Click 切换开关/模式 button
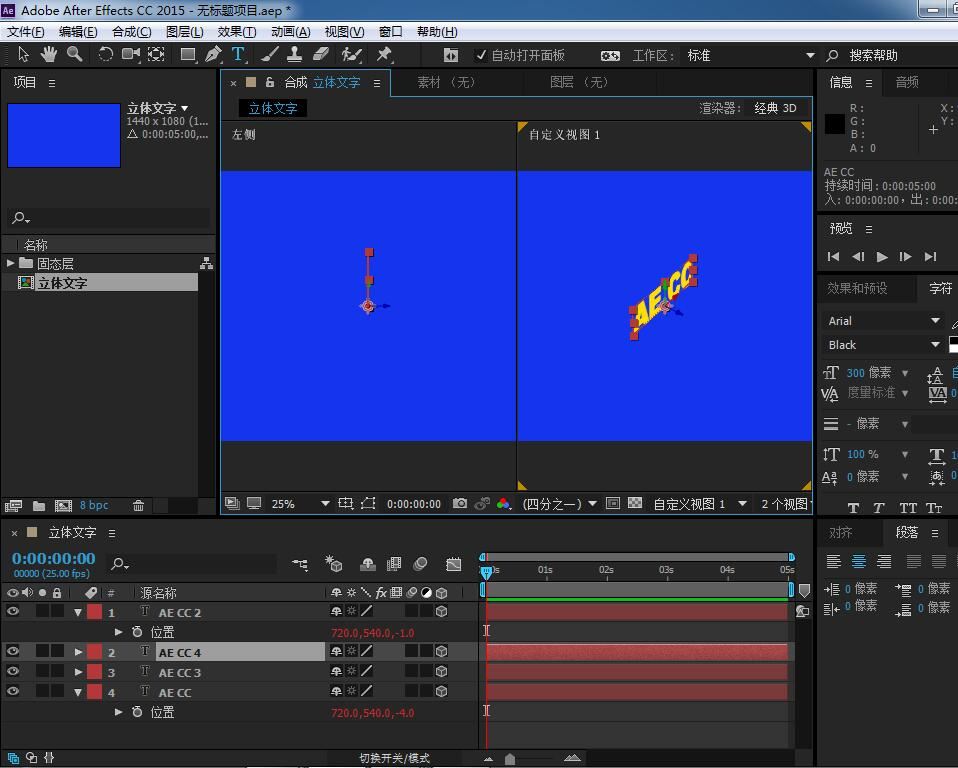 pyautogui.click(x=394, y=758)
